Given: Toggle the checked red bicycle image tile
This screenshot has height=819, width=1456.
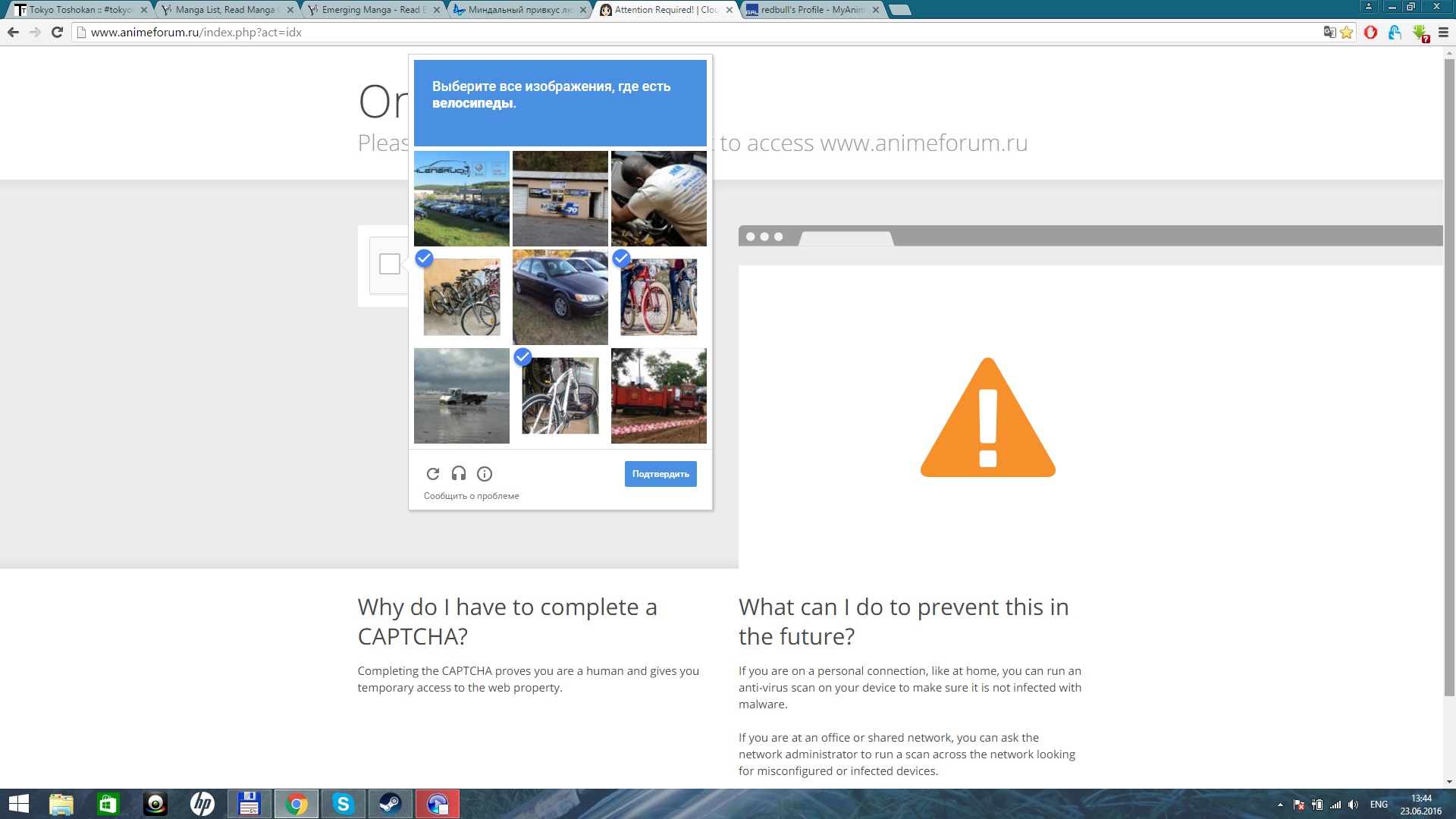Looking at the screenshot, I should 658,297.
